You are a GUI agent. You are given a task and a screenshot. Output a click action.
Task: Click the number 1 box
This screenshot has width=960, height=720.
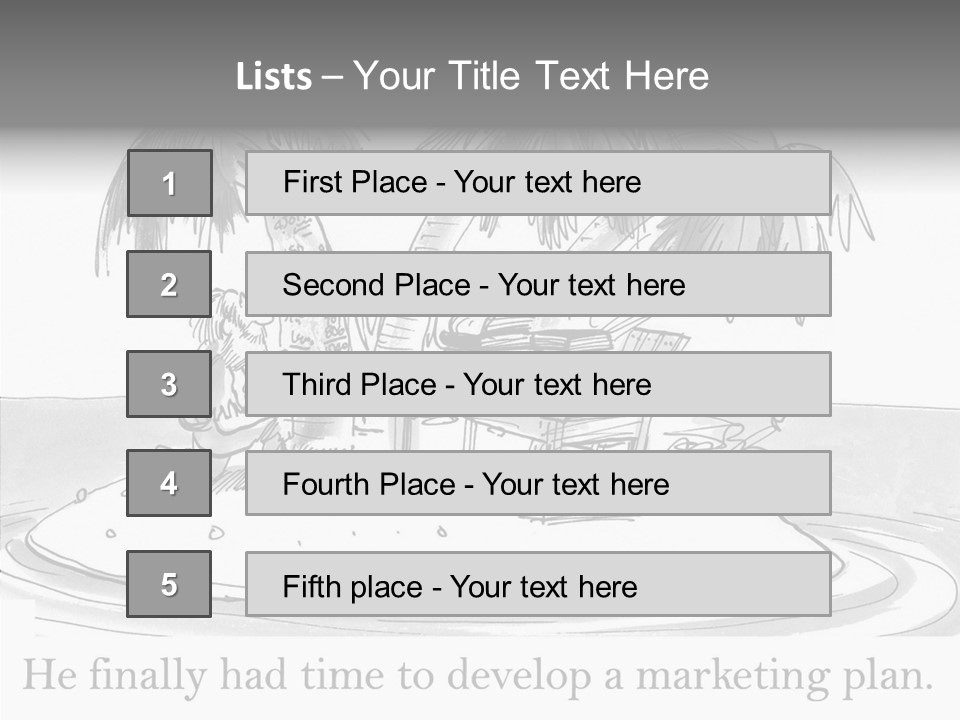tap(170, 183)
